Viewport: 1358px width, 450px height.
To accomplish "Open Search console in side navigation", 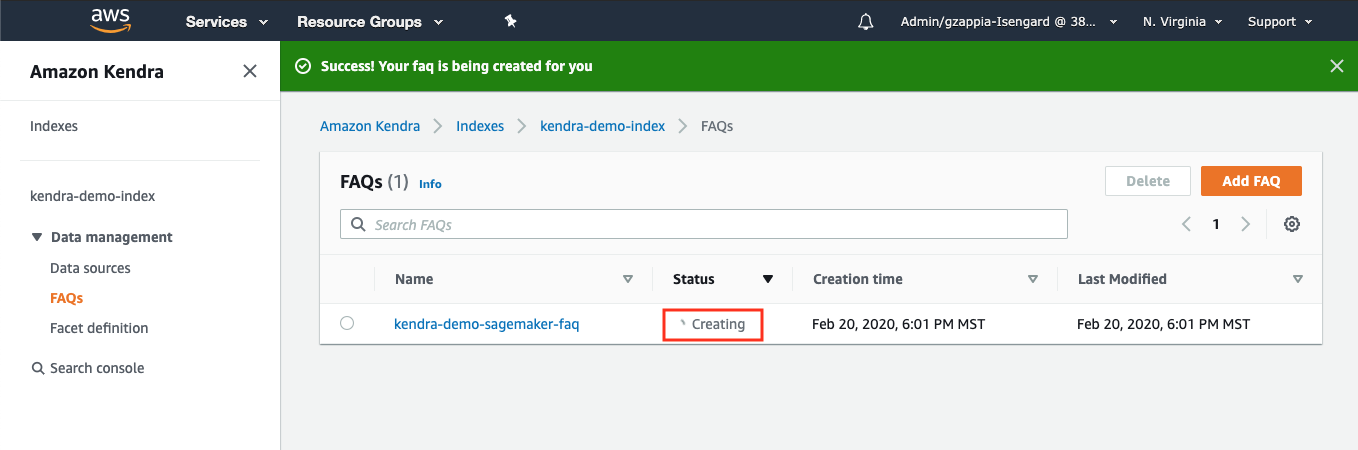I will point(97,368).
